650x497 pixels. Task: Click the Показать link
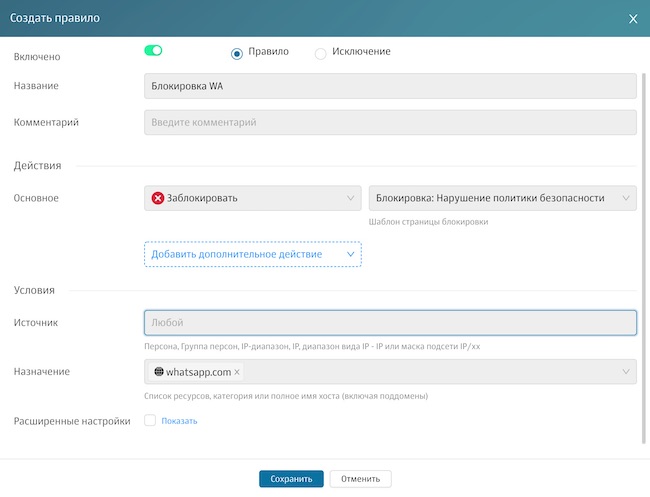pos(179,421)
